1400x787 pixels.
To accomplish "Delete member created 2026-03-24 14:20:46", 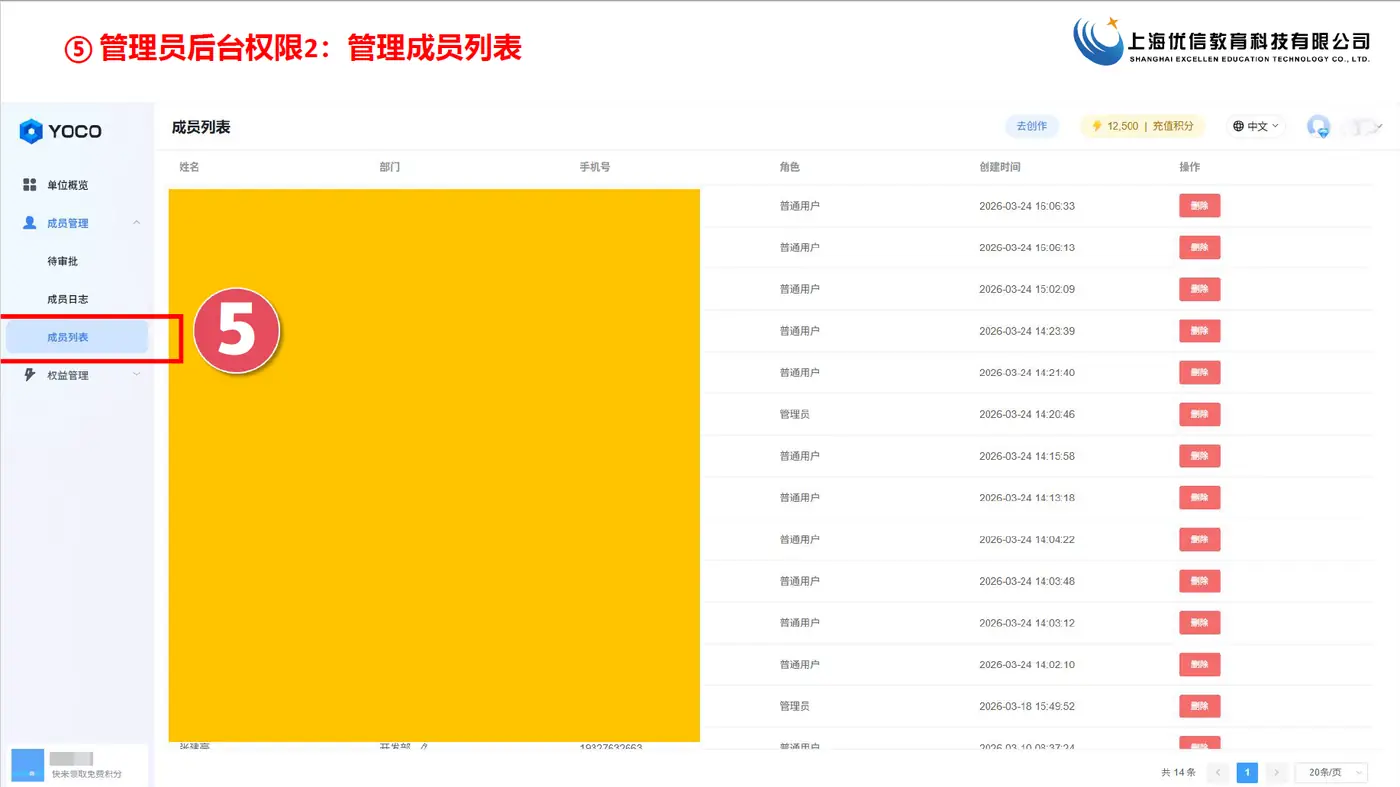I will pyautogui.click(x=1200, y=414).
